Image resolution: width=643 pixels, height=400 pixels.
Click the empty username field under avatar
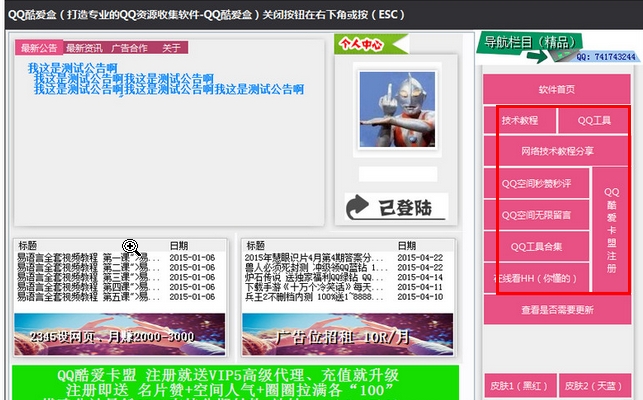point(398,174)
